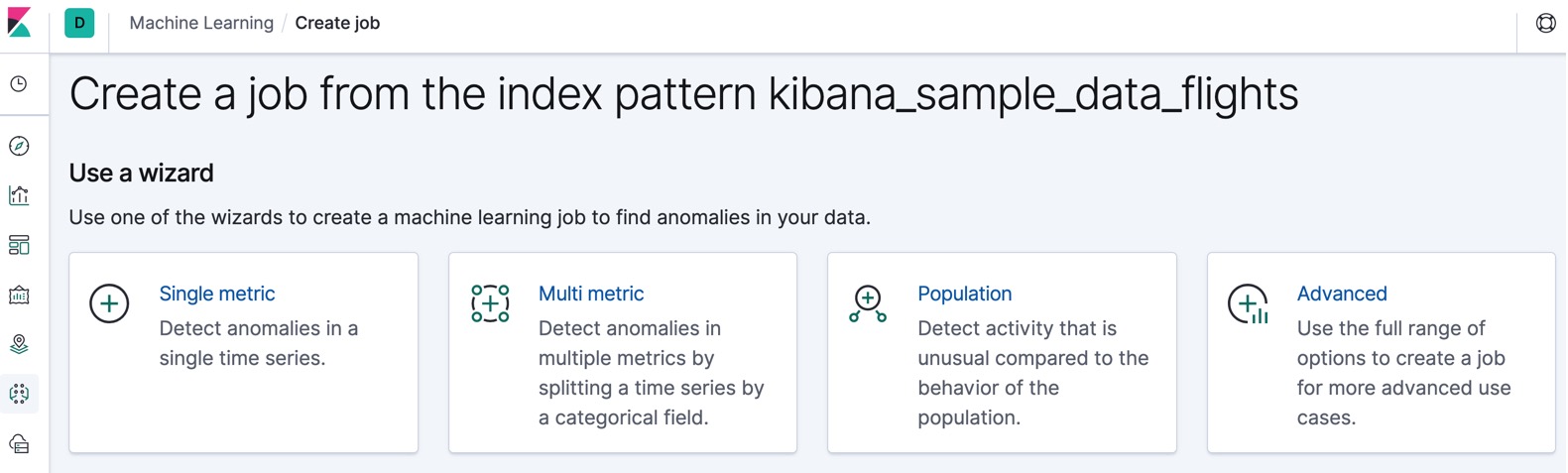Click the Kibana logo icon
Image resolution: width=1568 pixels, height=473 pixels.
pyautogui.click(x=19, y=22)
